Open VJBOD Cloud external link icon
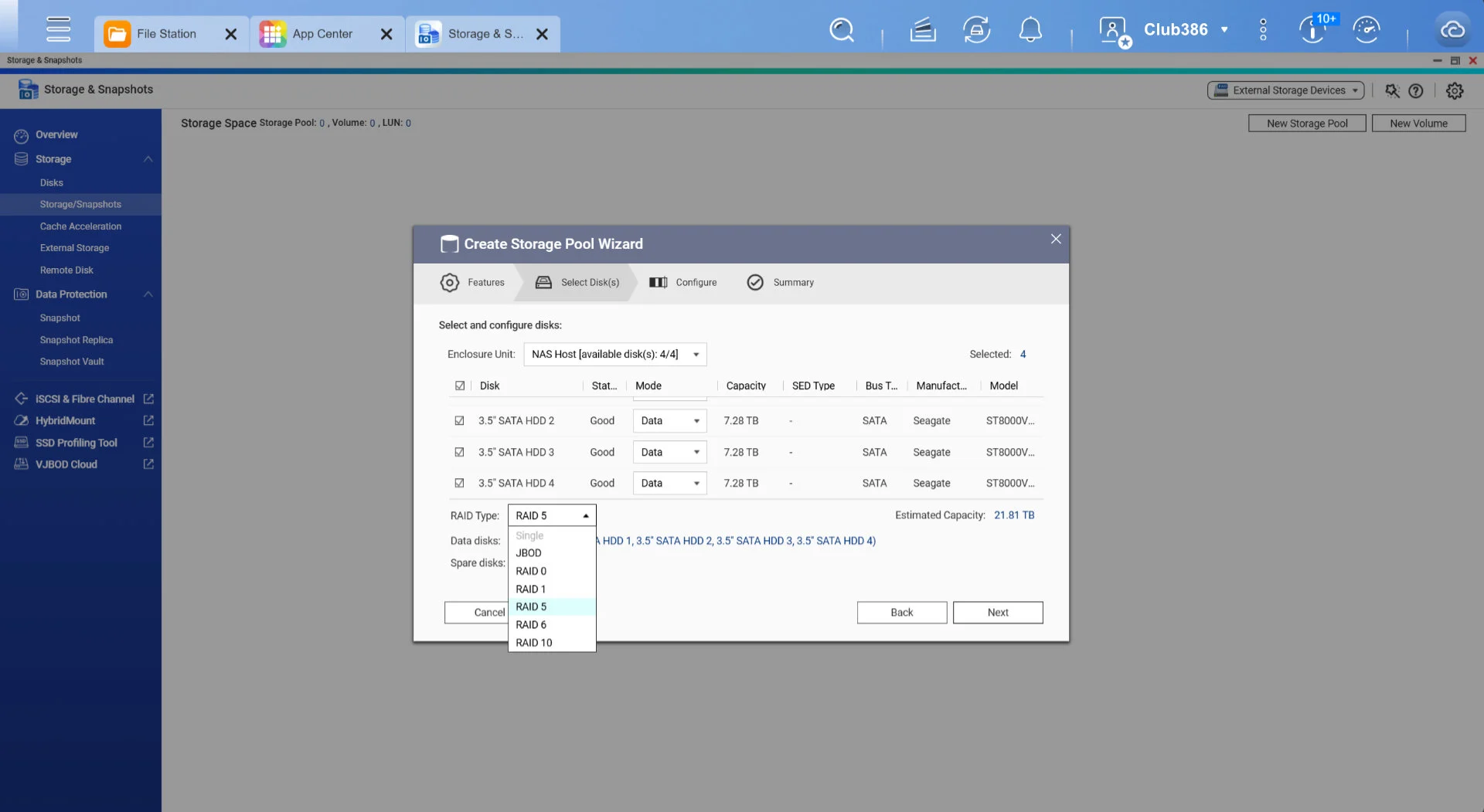The image size is (1484, 812). pos(148,464)
